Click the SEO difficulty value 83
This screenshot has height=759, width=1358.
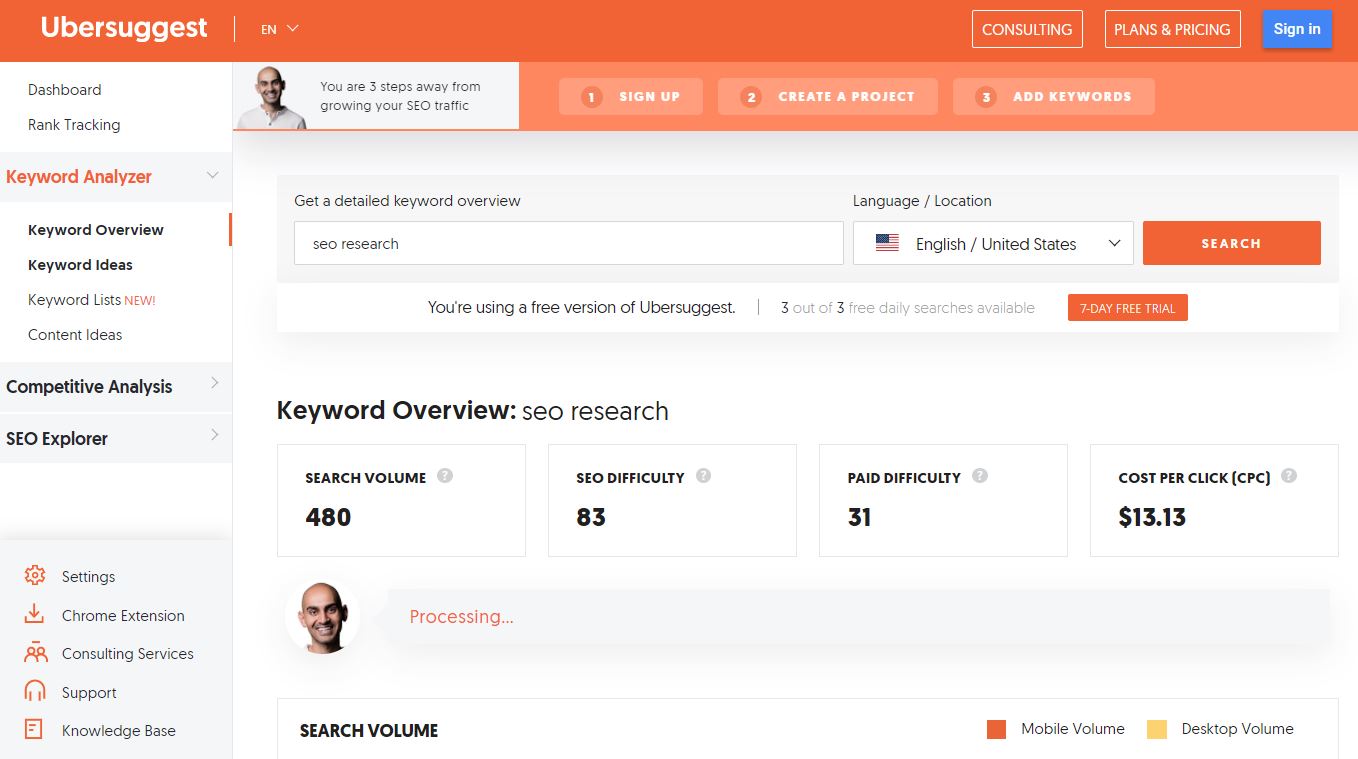tap(591, 517)
